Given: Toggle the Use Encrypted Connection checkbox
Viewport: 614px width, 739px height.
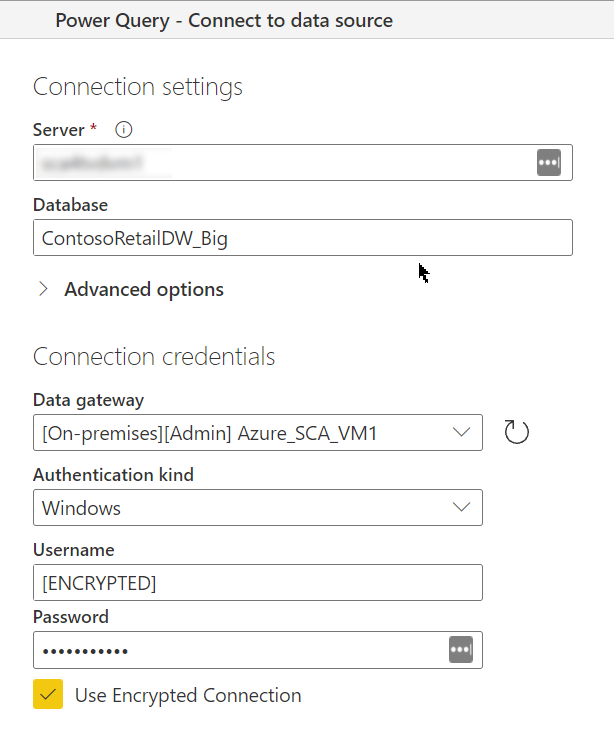Looking at the screenshot, I should [x=48, y=695].
